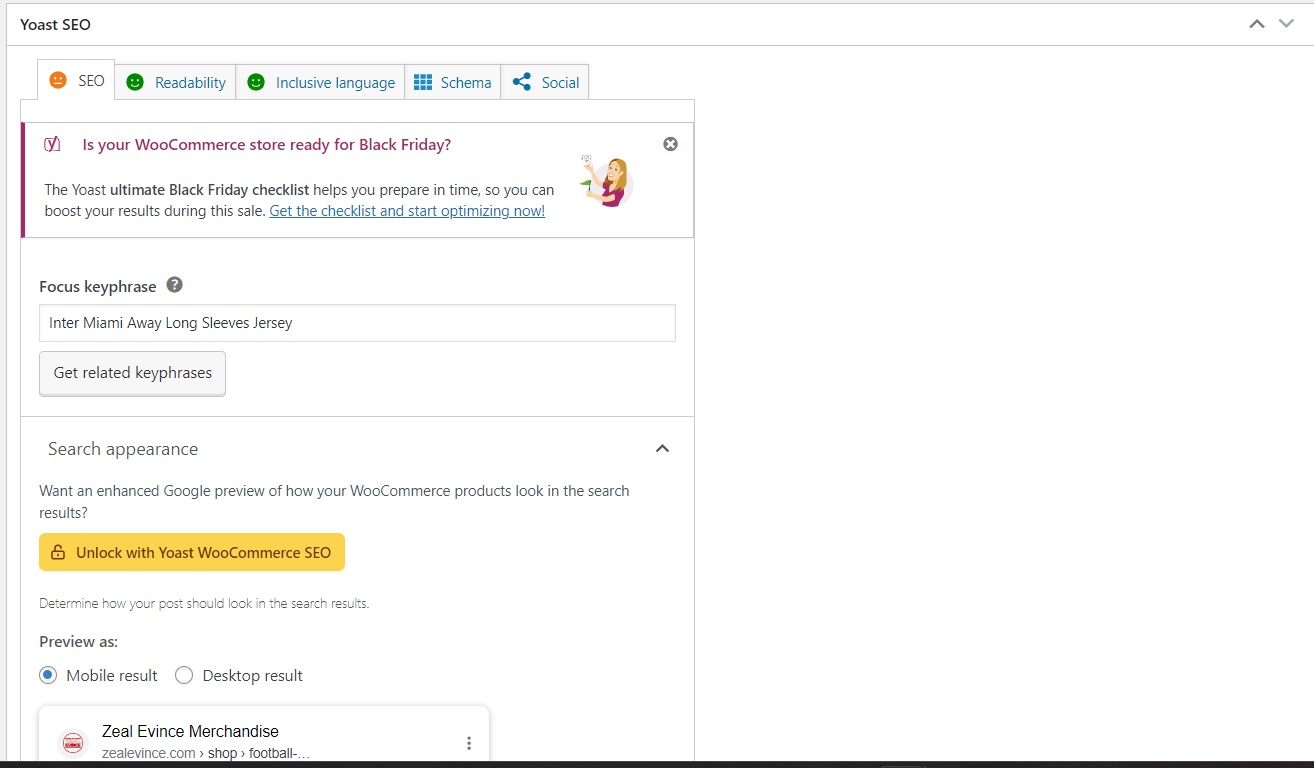Image resolution: width=1314 pixels, height=768 pixels.
Task: Open the Social tab
Action: pyautogui.click(x=545, y=82)
